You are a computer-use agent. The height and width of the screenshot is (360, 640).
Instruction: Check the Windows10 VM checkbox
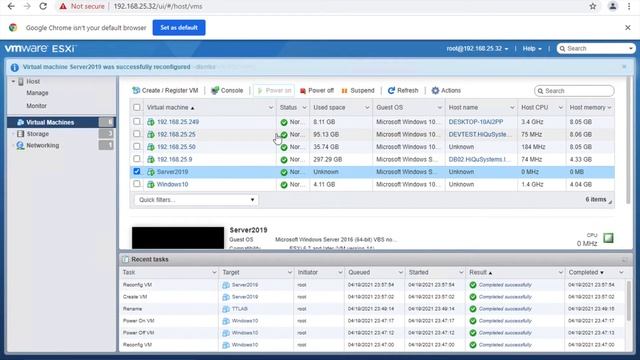137,184
